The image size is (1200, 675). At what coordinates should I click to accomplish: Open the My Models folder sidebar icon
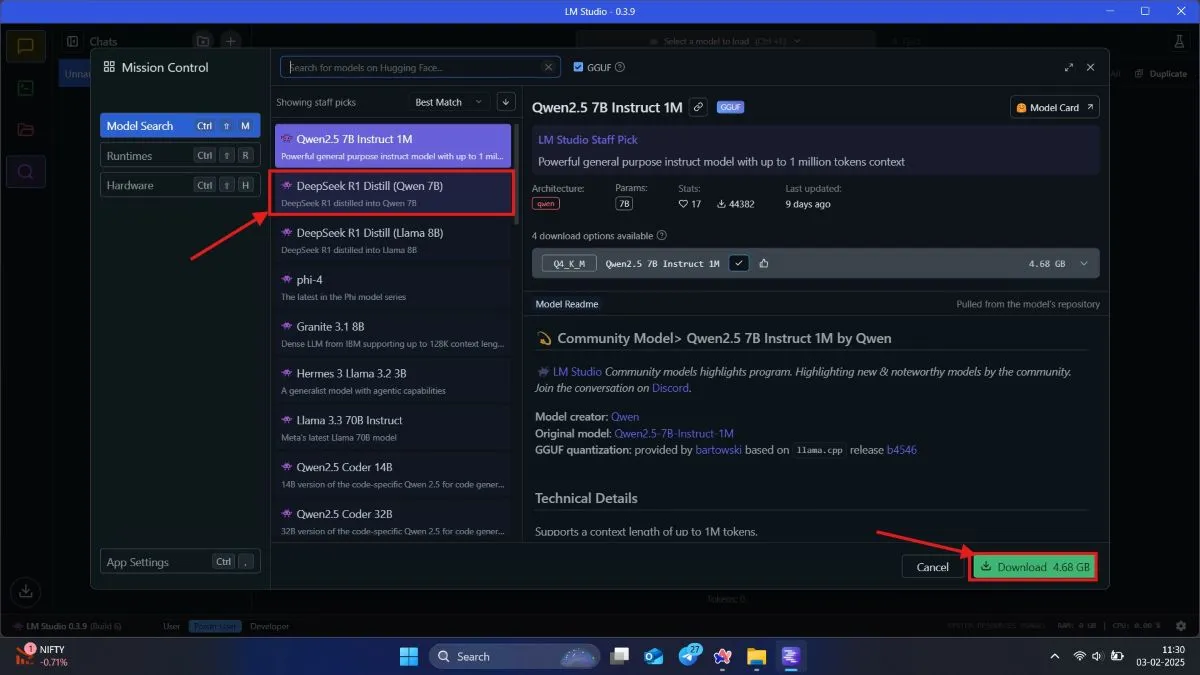26,130
